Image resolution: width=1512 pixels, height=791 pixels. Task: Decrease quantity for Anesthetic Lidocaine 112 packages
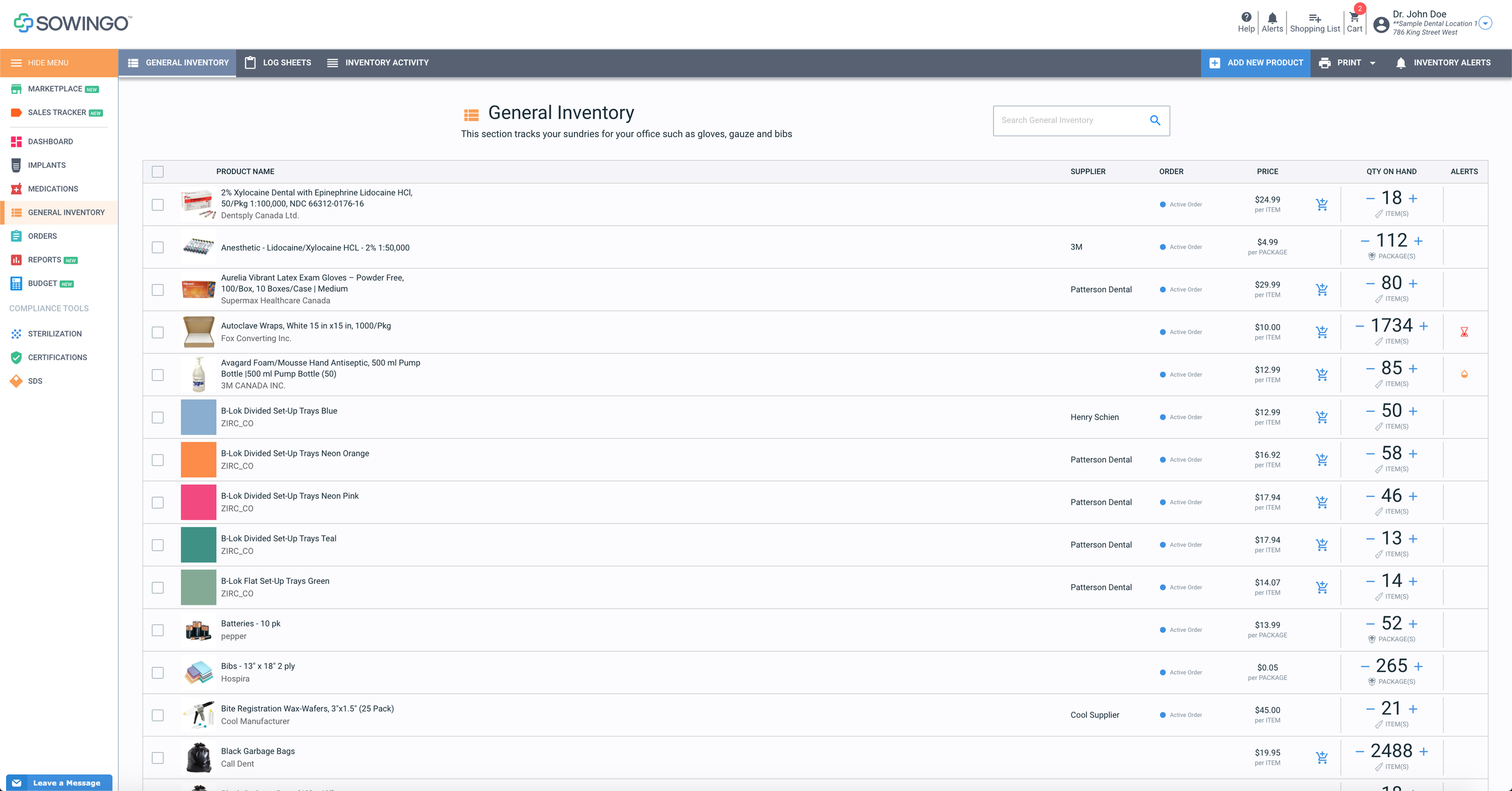tap(1365, 241)
